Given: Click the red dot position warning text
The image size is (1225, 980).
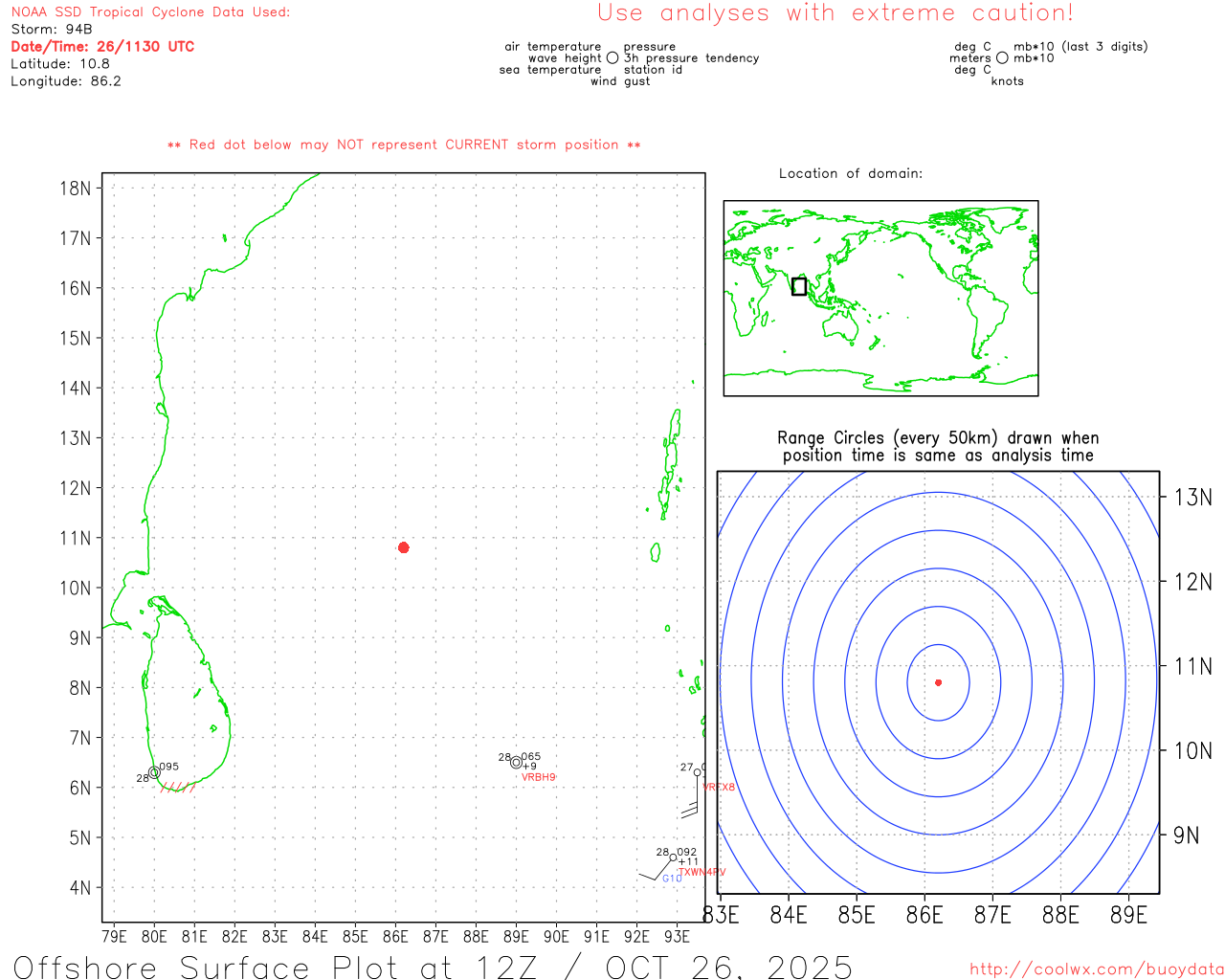Looking at the screenshot, I should click(404, 145).
